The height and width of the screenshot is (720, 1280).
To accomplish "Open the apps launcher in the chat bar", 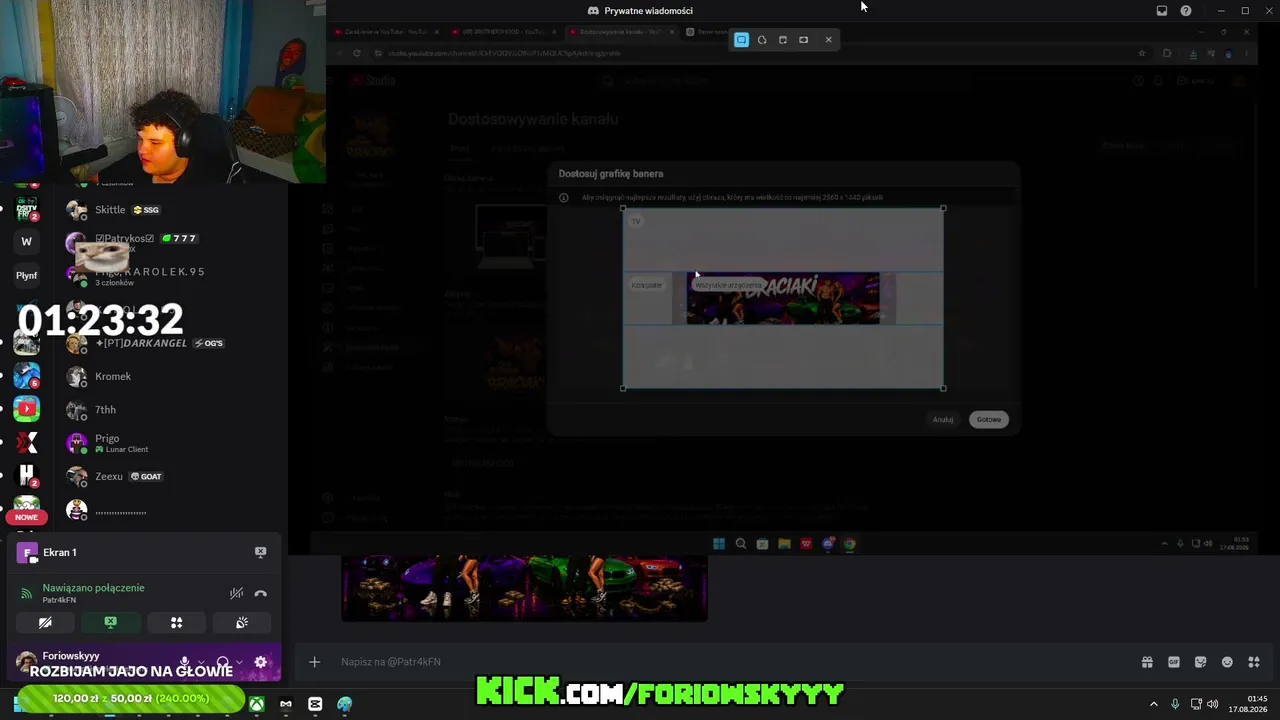I will click(1254, 662).
